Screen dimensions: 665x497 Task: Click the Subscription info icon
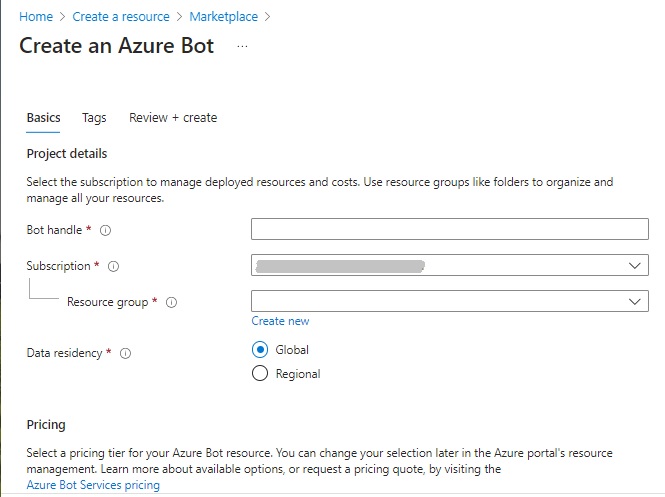pyautogui.click(x=113, y=267)
